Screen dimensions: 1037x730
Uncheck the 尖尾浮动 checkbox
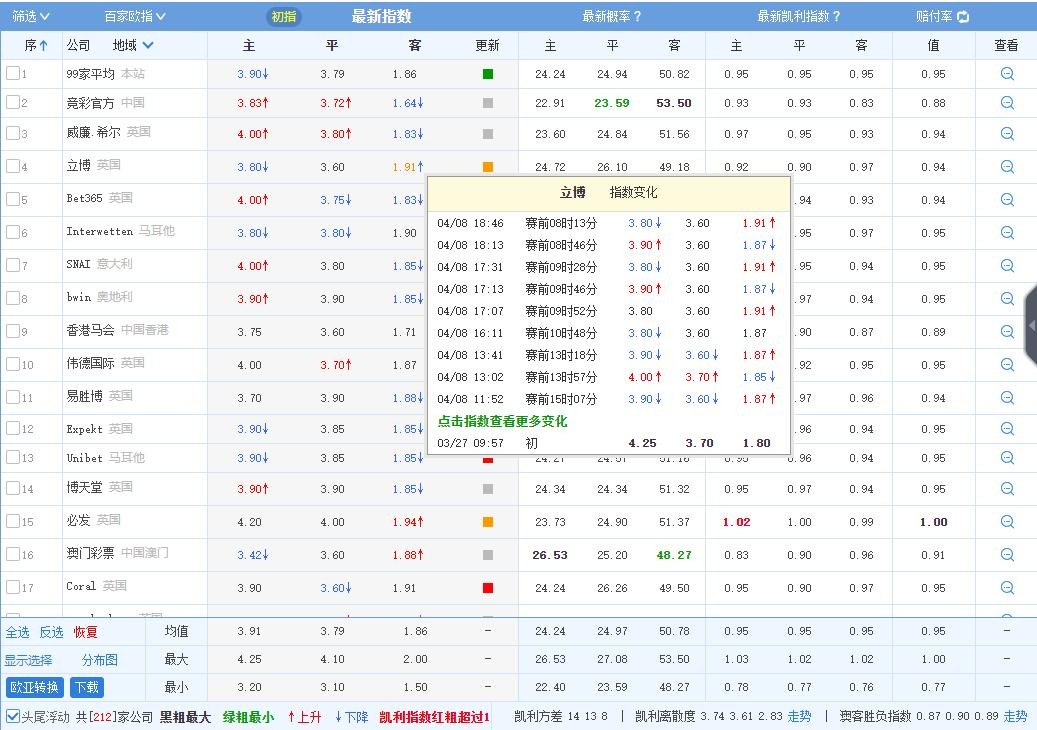pos(13,716)
